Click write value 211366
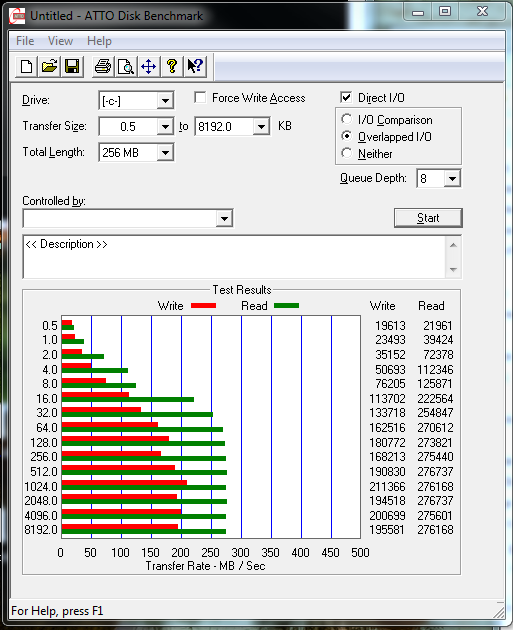513x630 pixels. click(x=387, y=487)
